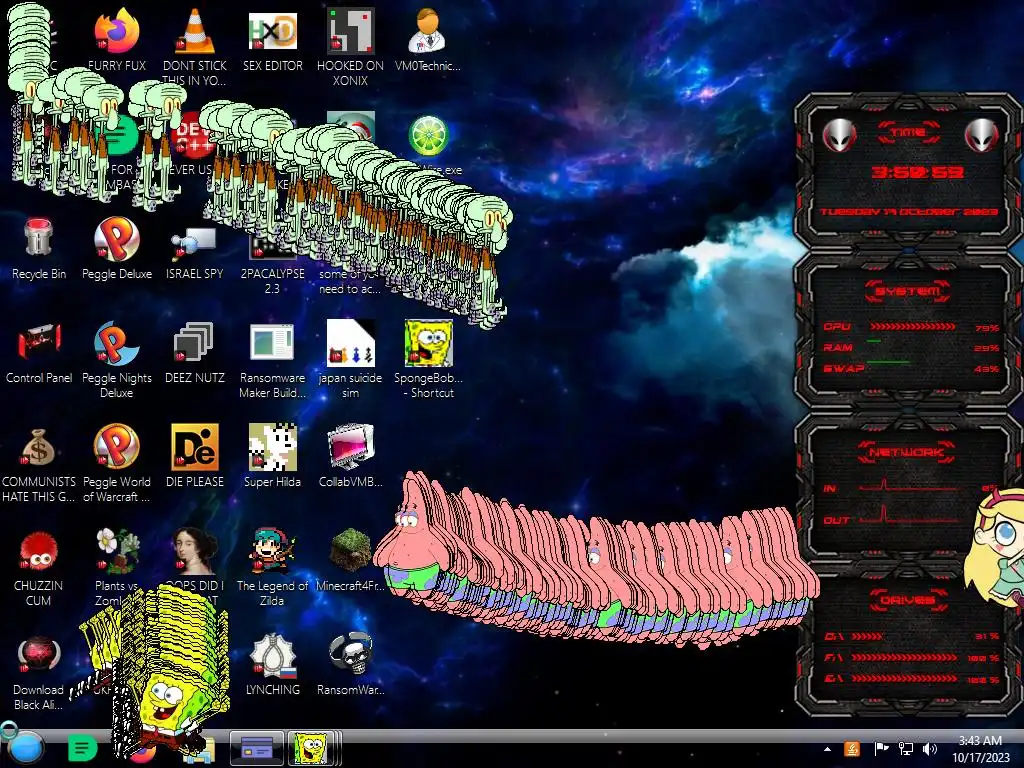Open the RansomWar... skull headphones icon

click(x=350, y=654)
